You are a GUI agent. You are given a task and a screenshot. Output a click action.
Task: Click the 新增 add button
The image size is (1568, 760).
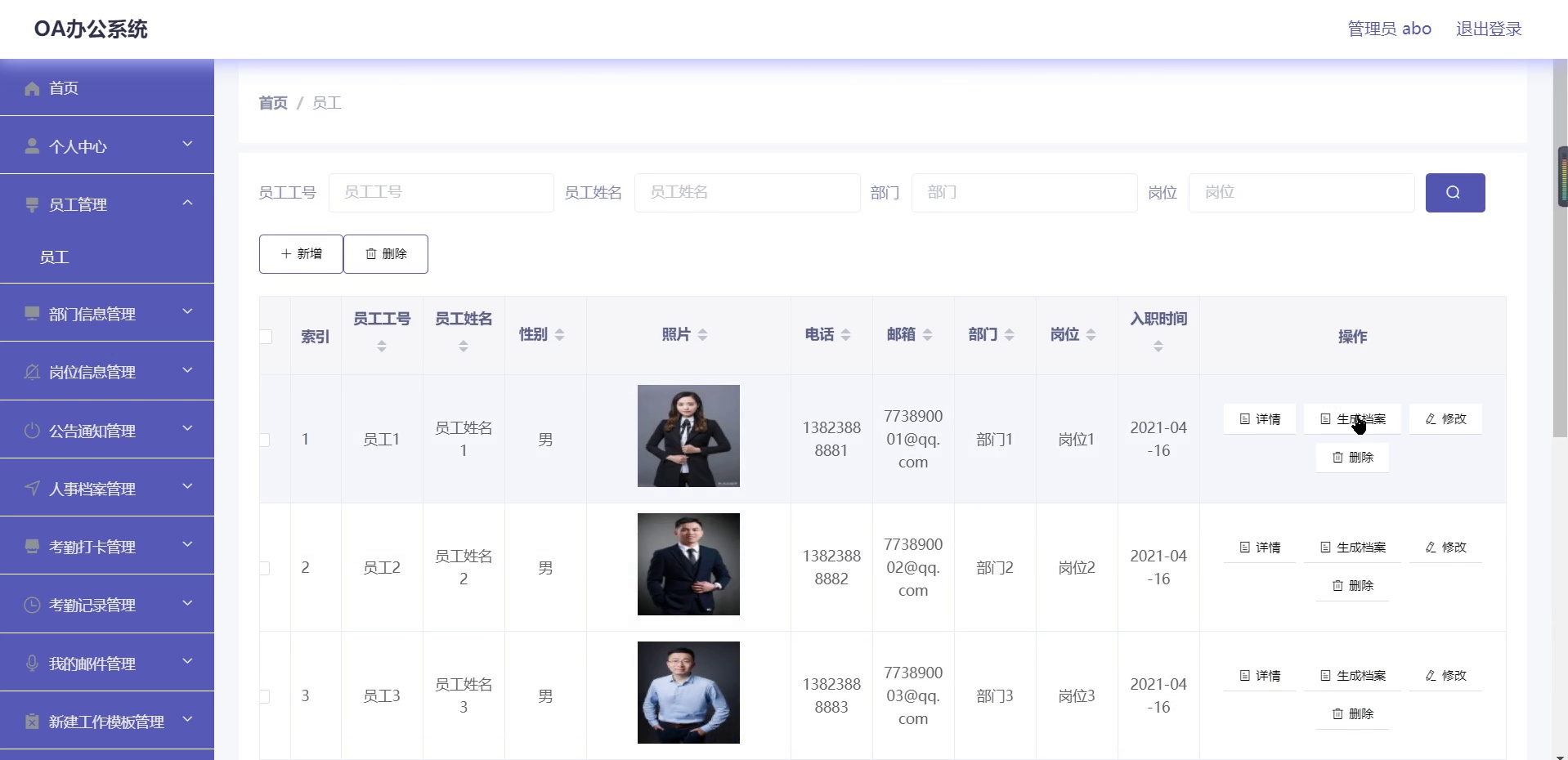pos(300,253)
